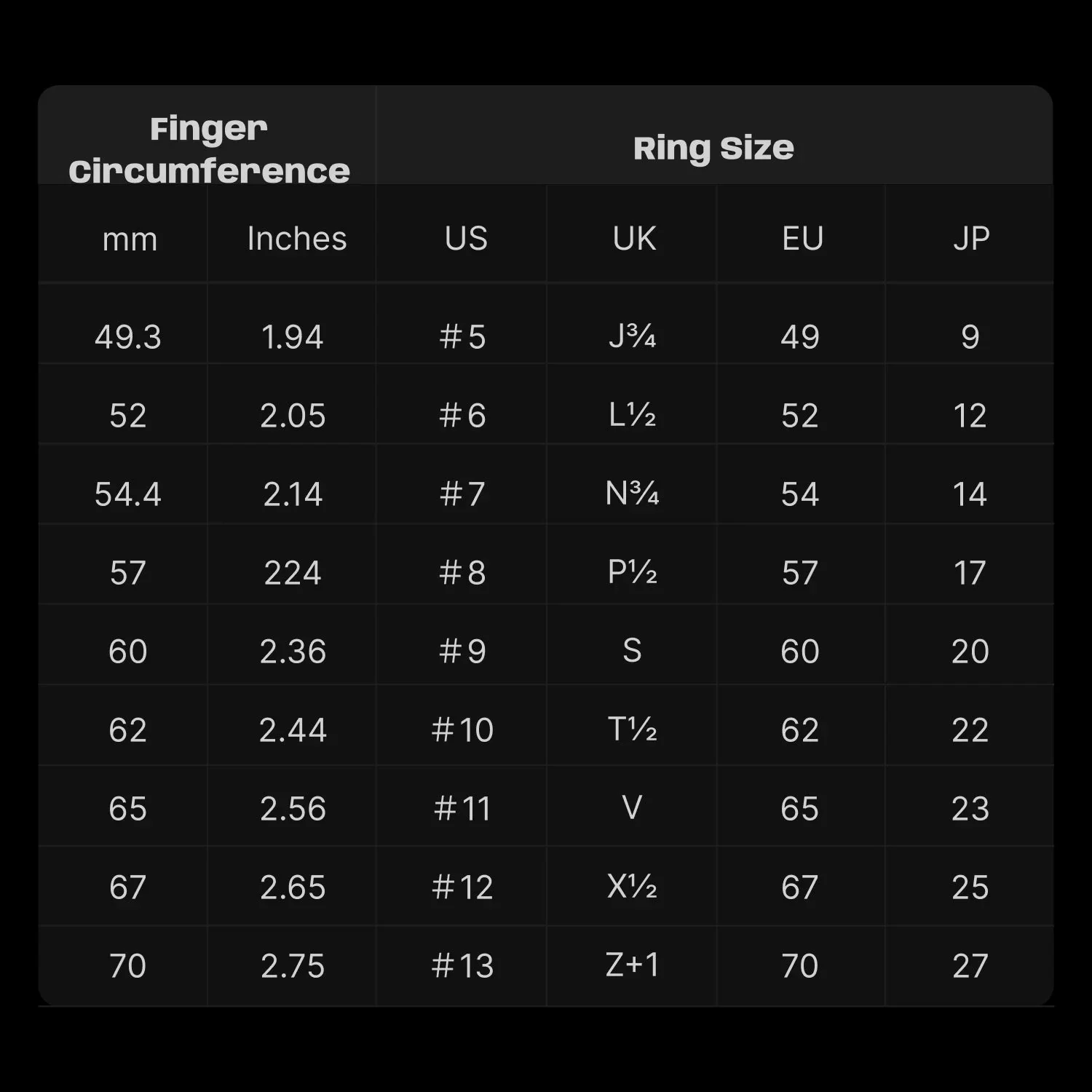The height and width of the screenshot is (1092, 1092).
Task: Select JP size 23 cell
Action: click(970, 809)
